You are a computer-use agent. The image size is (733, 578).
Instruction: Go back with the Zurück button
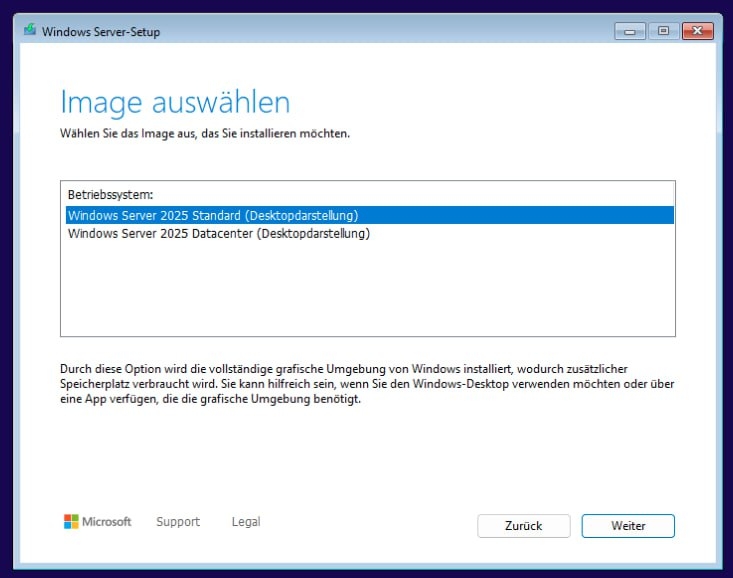click(524, 526)
